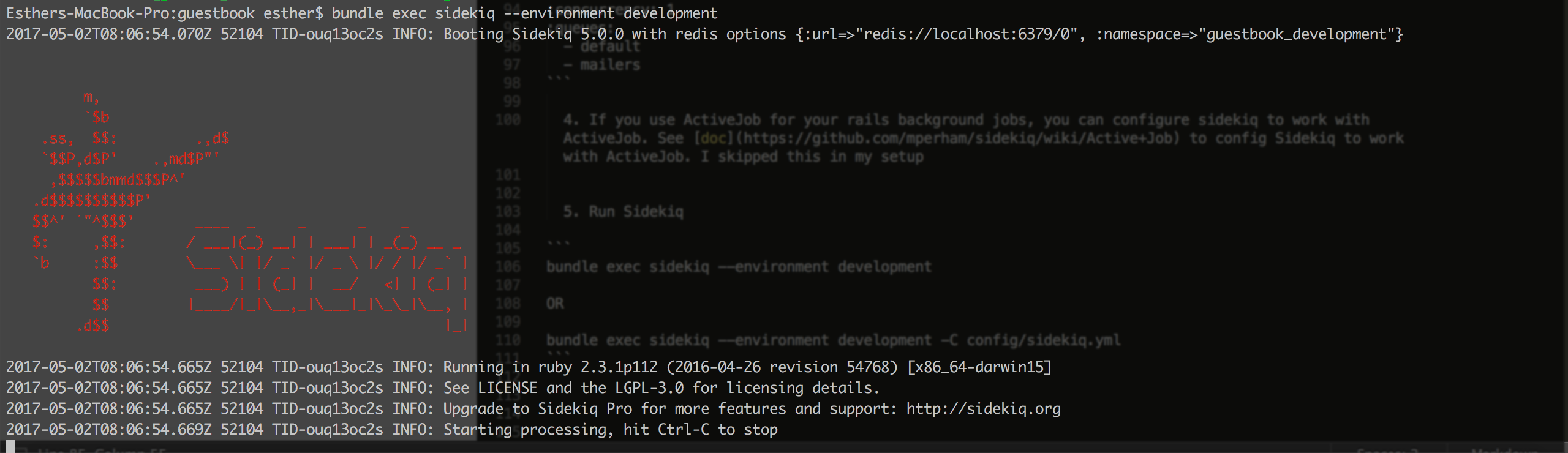Click the '4. If you use ActiveJob' paragraph in the editor
The image size is (1568, 453).
(x=984, y=138)
